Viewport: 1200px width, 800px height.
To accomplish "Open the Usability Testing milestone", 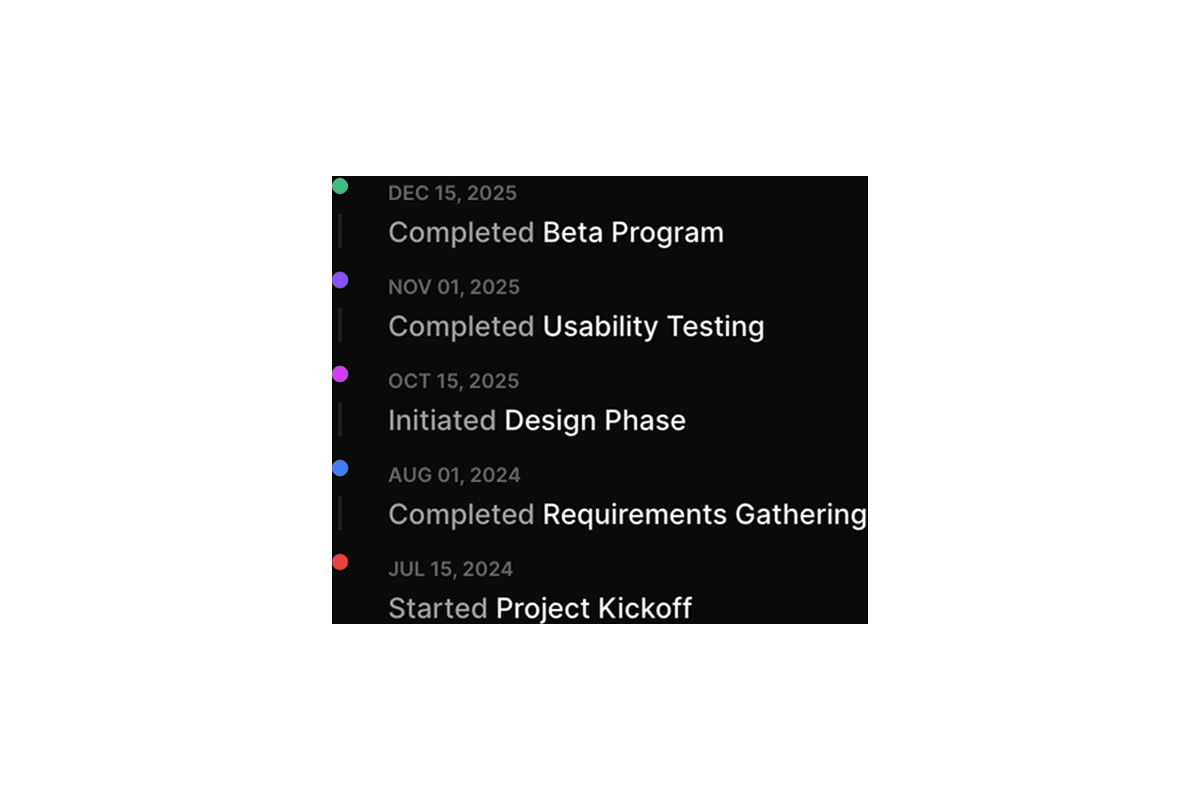I will 653,326.
